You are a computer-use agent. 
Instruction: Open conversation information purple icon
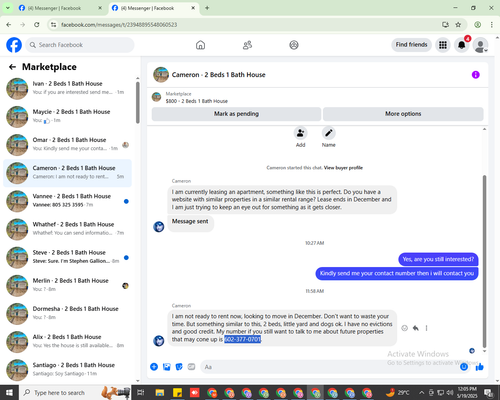475,75
